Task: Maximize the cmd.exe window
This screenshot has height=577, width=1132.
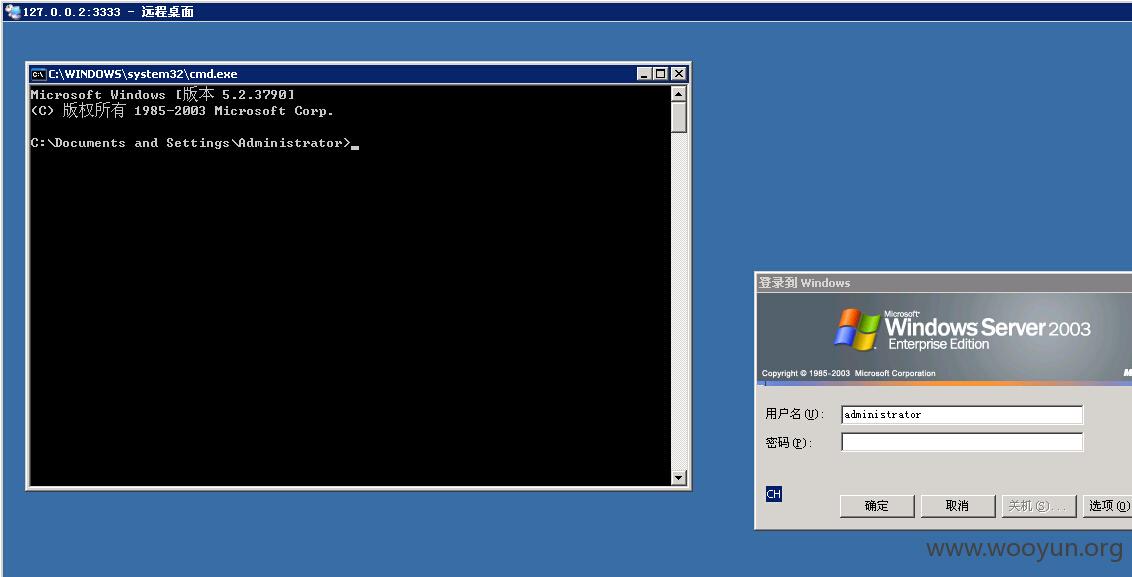Action: (x=661, y=74)
